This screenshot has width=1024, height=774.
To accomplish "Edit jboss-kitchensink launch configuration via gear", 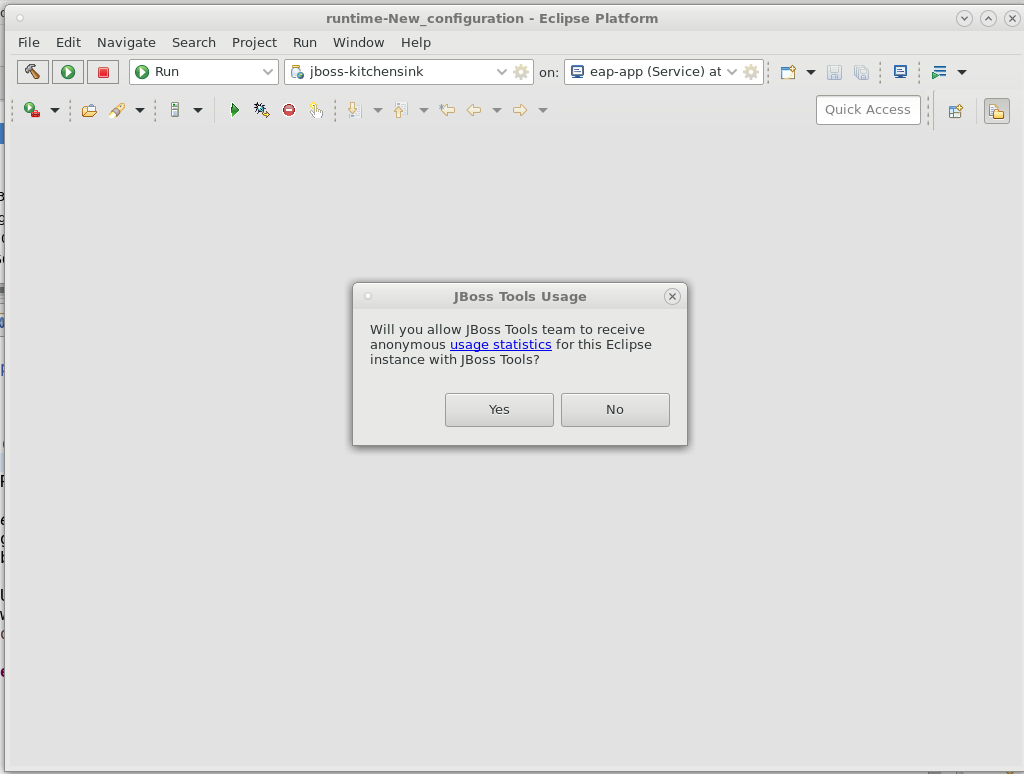I will pos(520,72).
